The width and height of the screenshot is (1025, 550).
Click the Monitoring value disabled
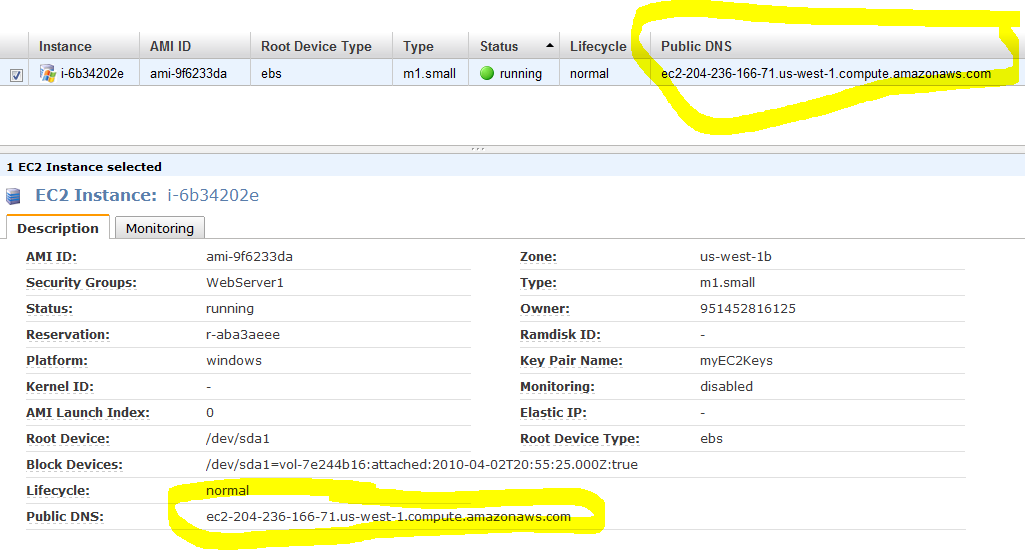[726, 387]
